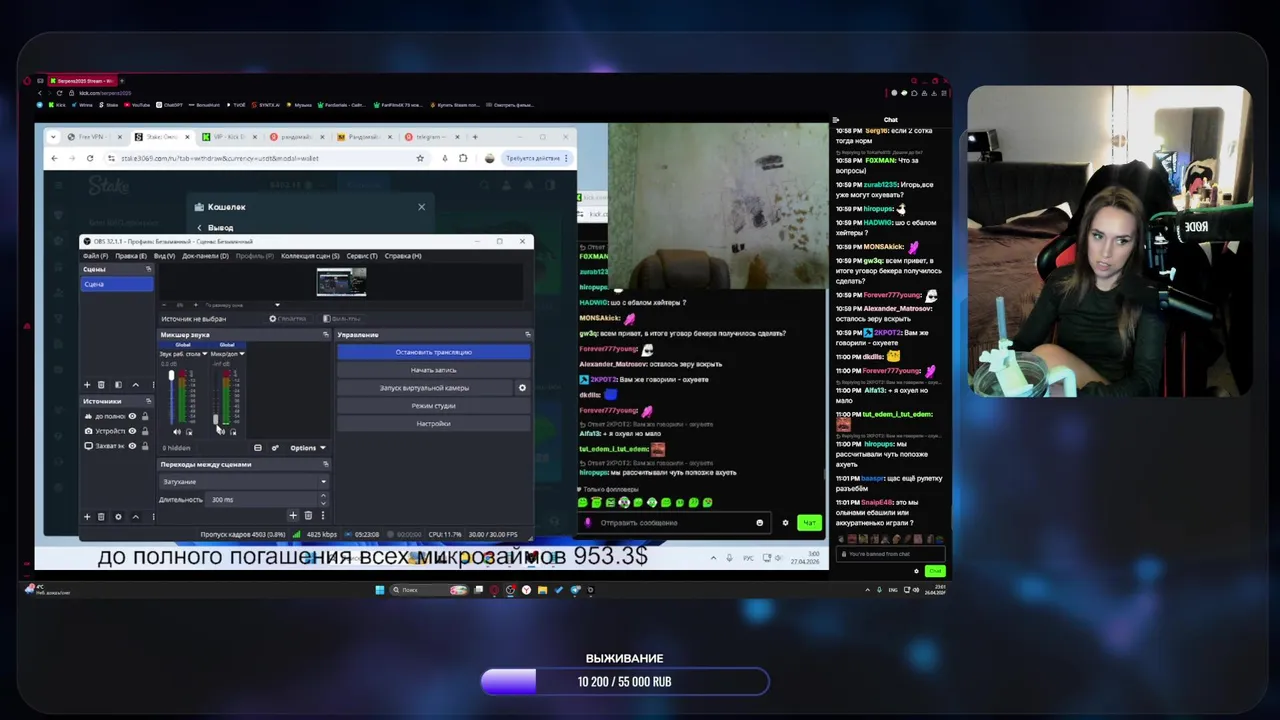Open the Затухание transition dropdown
Viewport: 1280px width, 720px height.
(244, 482)
